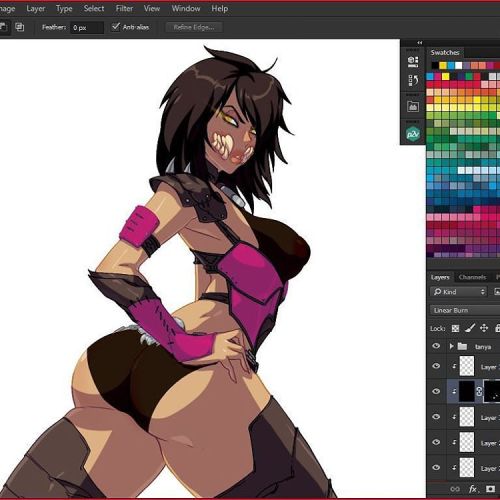Viewport: 500px width, 500px height.
Task: Click the pixel layer filter icon beside Kind
Action: tap(497, 292)
